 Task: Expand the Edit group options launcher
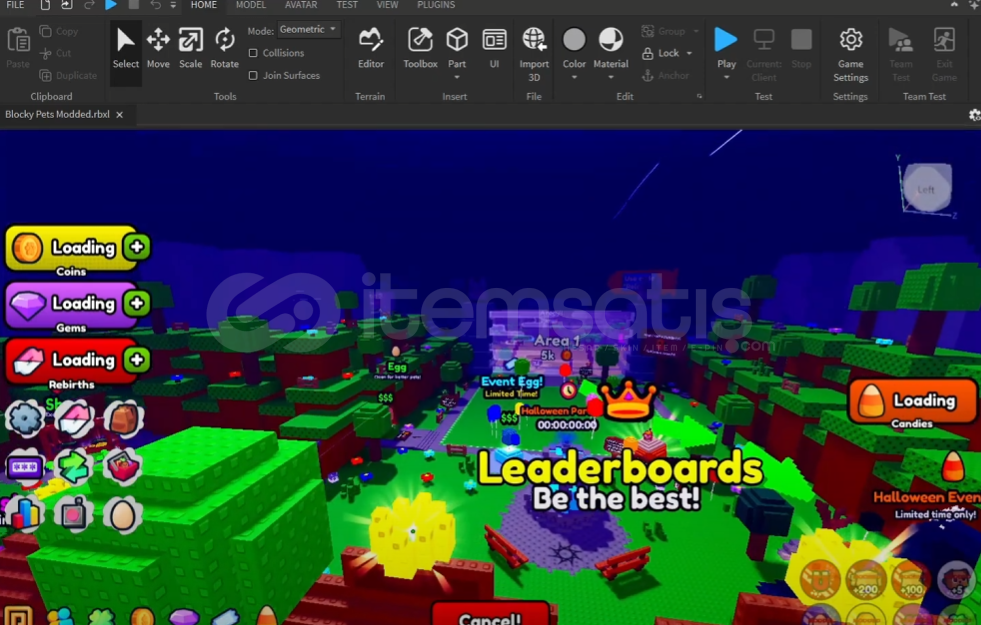699,96
